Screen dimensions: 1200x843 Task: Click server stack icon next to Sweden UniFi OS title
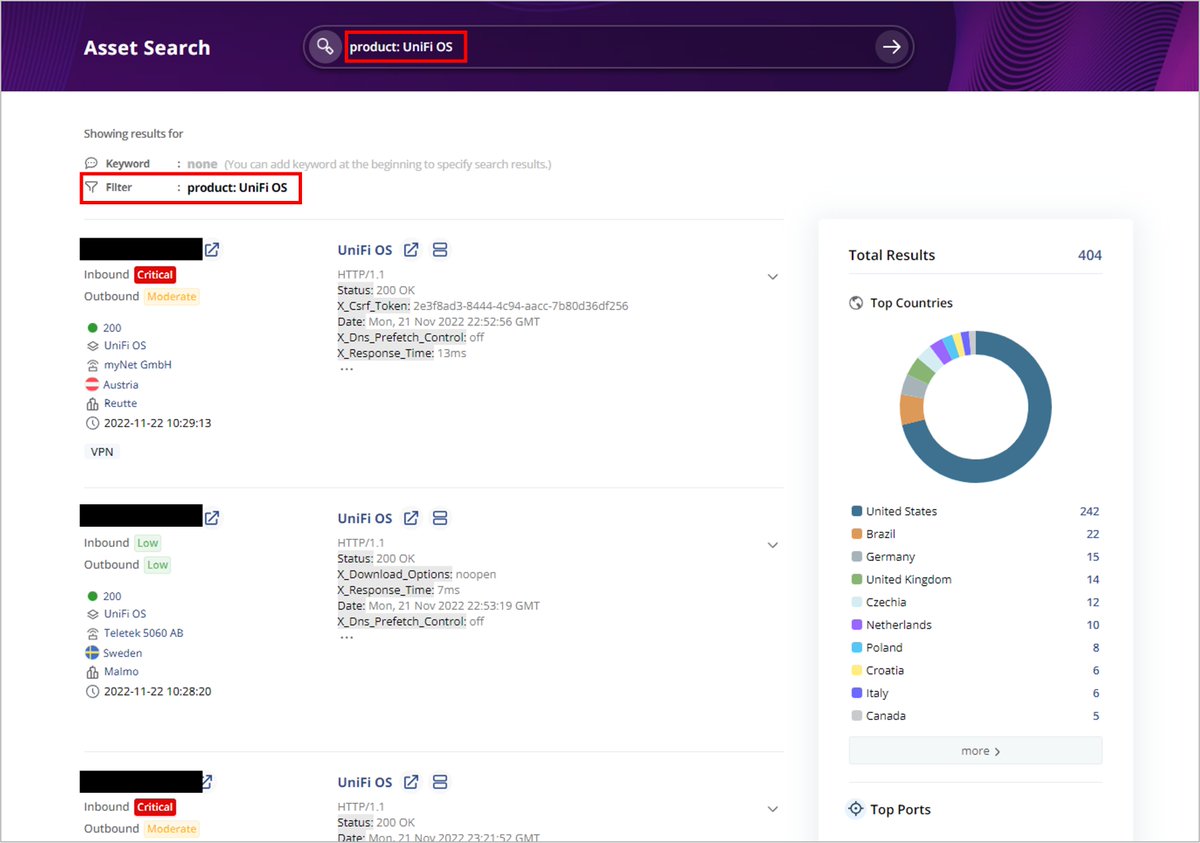point(440,518)
